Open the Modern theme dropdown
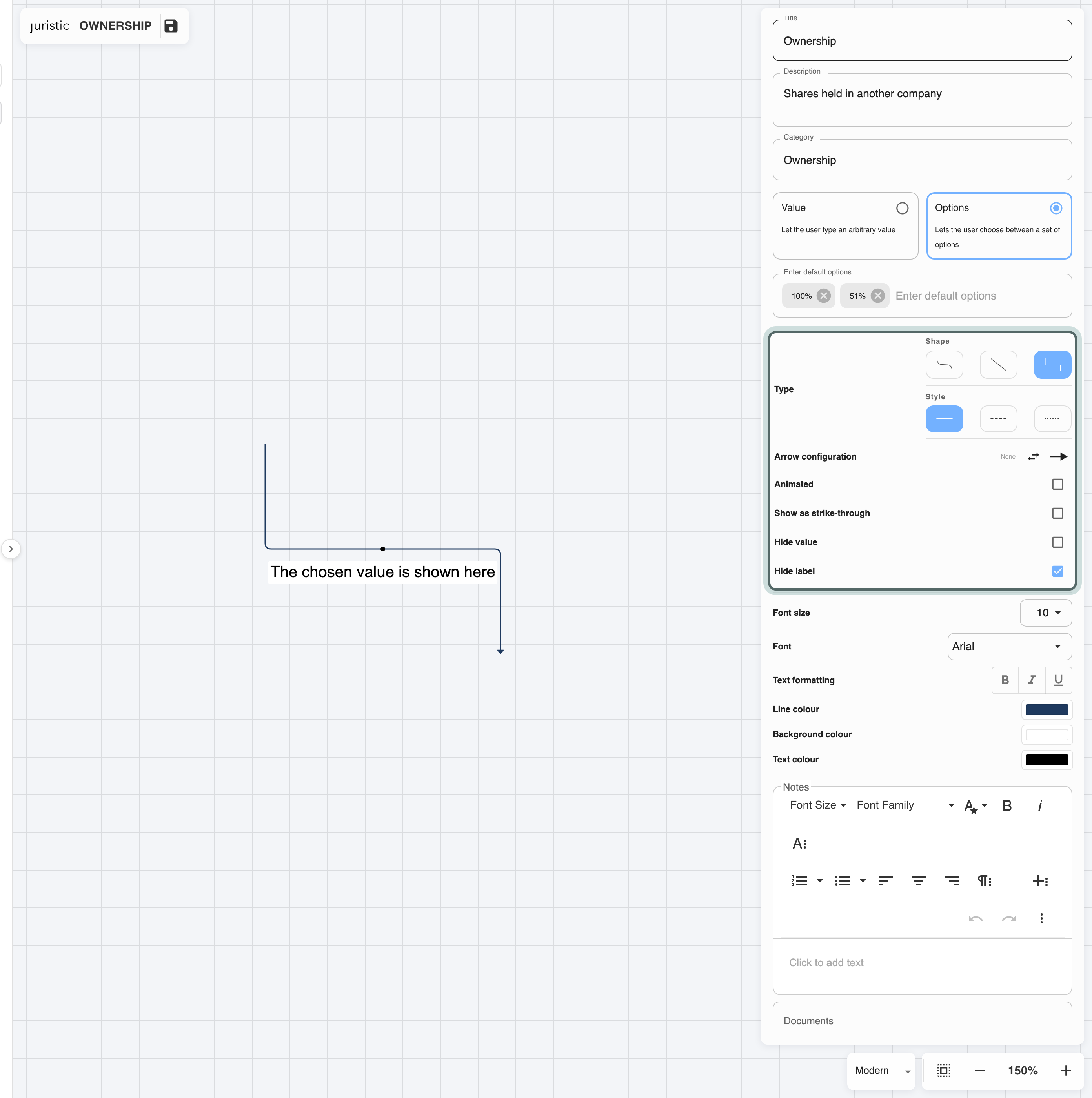Screen dimensions: 1092x1098 [x=882, y=1071]
